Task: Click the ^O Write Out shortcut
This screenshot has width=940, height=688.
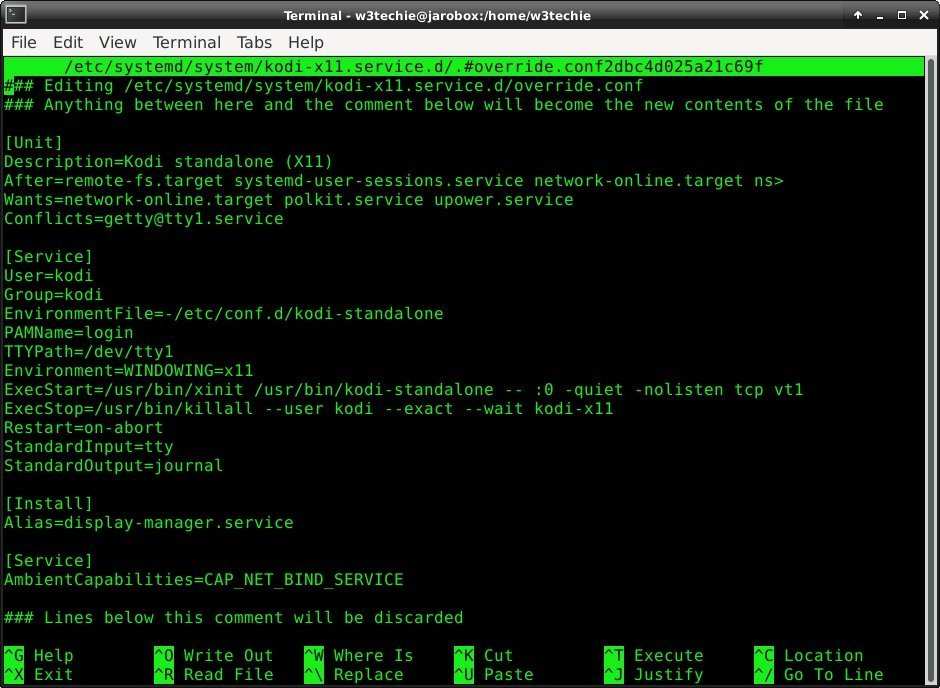Action: [x=215, y=655]
